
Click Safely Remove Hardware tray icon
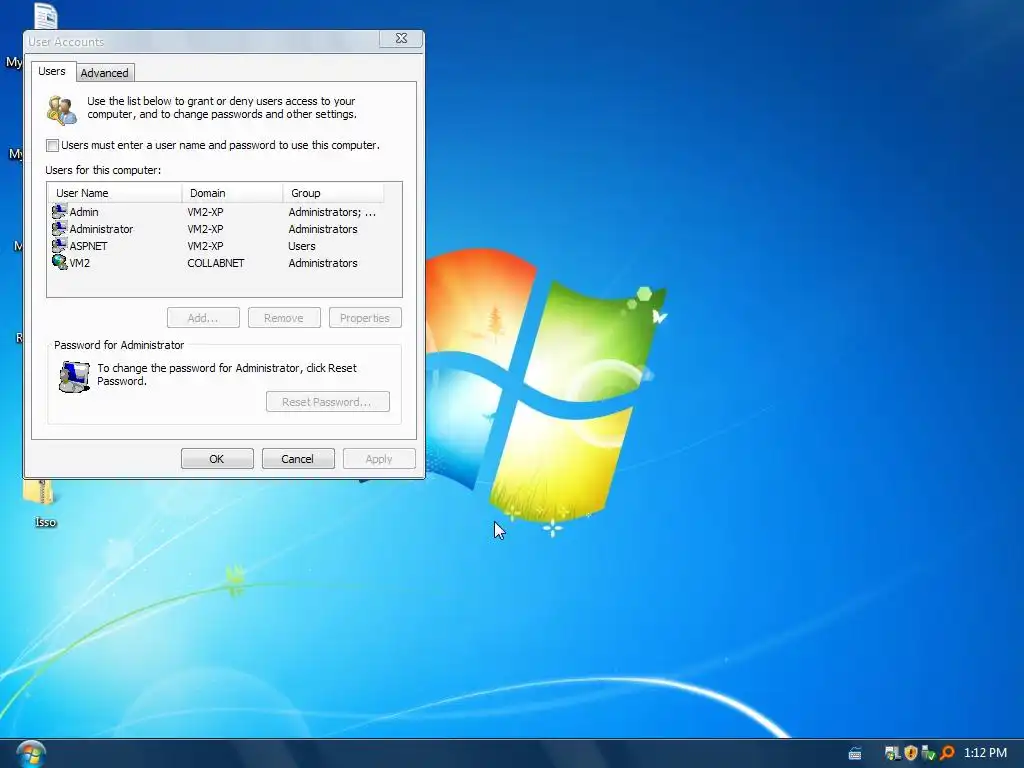(x=928, y=753)
